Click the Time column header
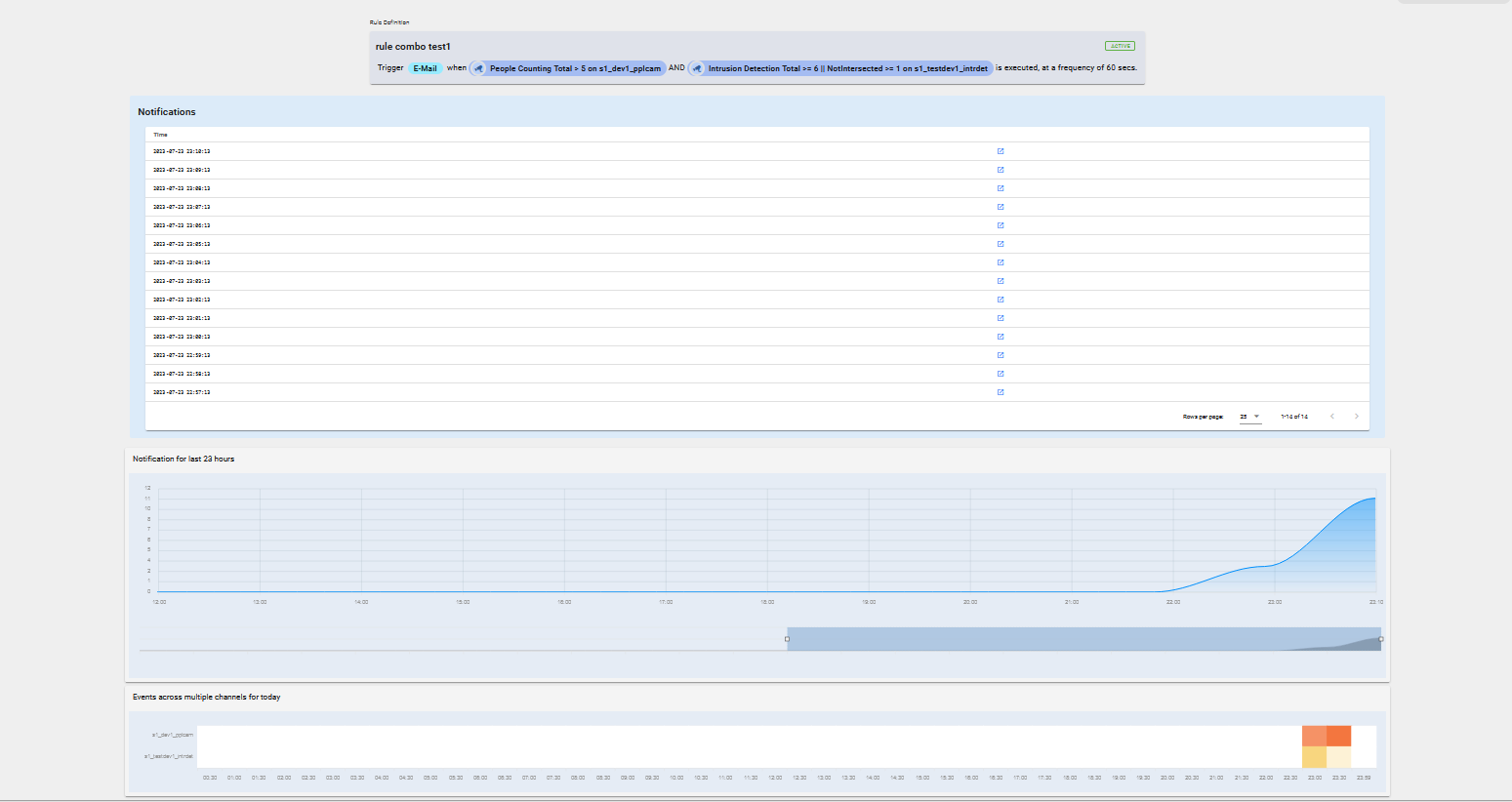This screenshot has height=802, width=1512. [x=161, y=135]
